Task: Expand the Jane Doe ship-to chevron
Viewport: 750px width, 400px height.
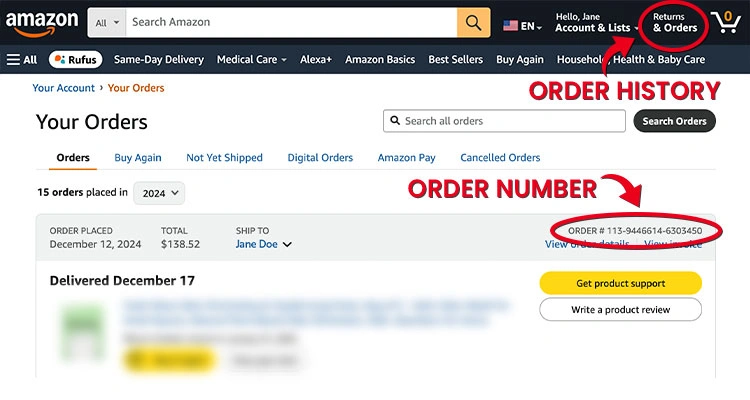Action: pos(287,244)
